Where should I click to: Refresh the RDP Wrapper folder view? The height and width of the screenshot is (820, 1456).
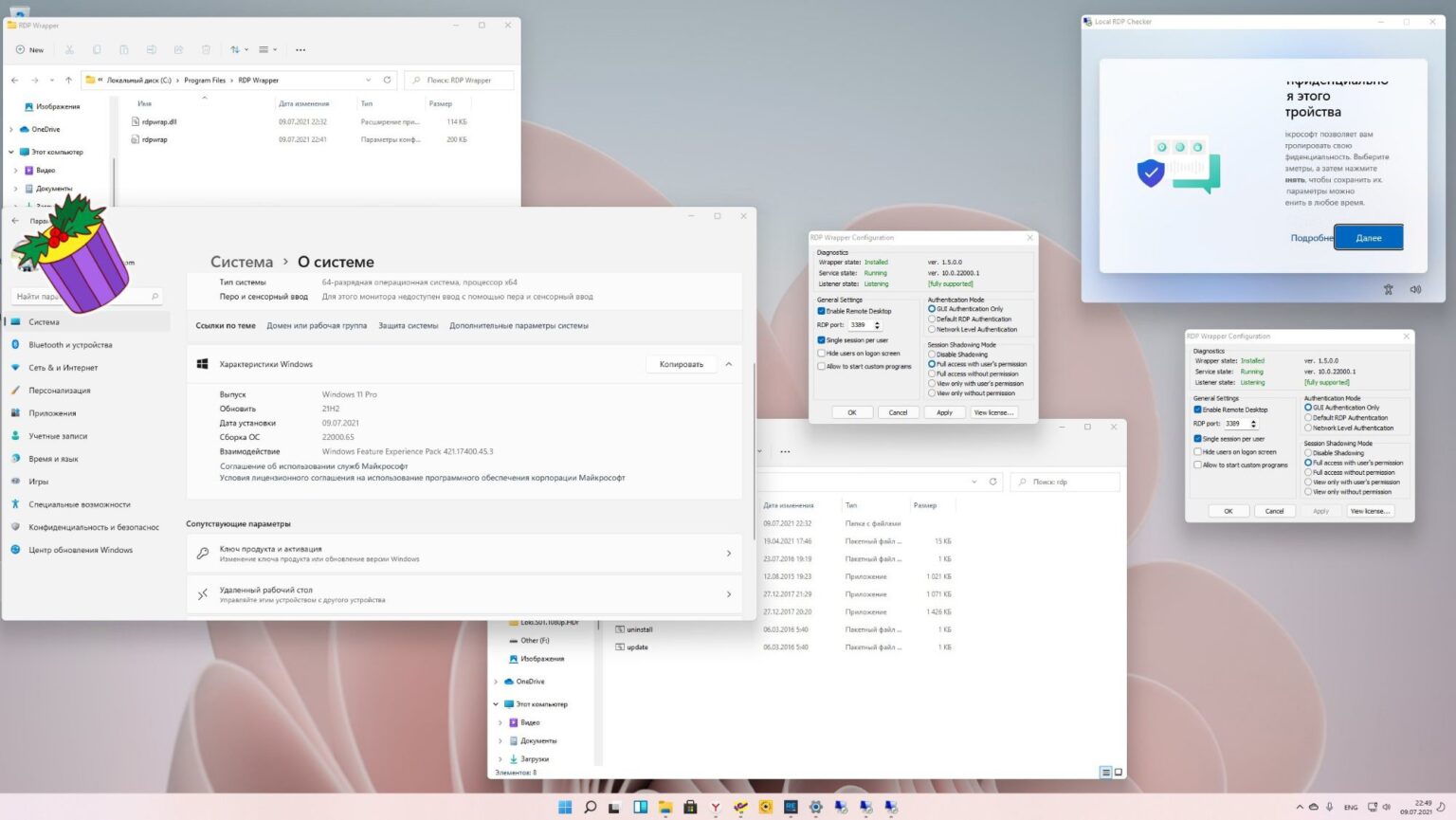387,81
